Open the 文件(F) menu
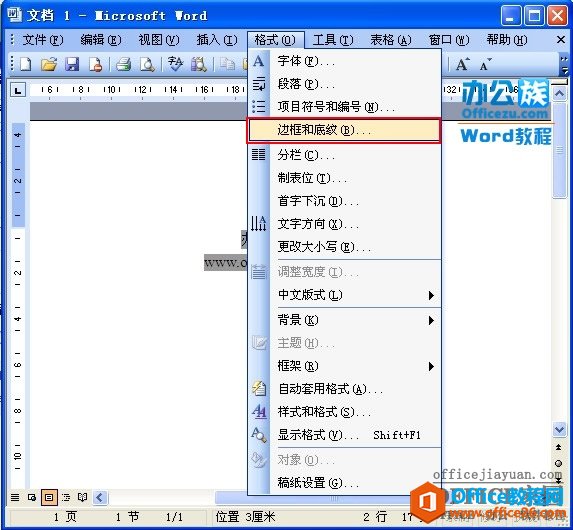 click(43, 39)
